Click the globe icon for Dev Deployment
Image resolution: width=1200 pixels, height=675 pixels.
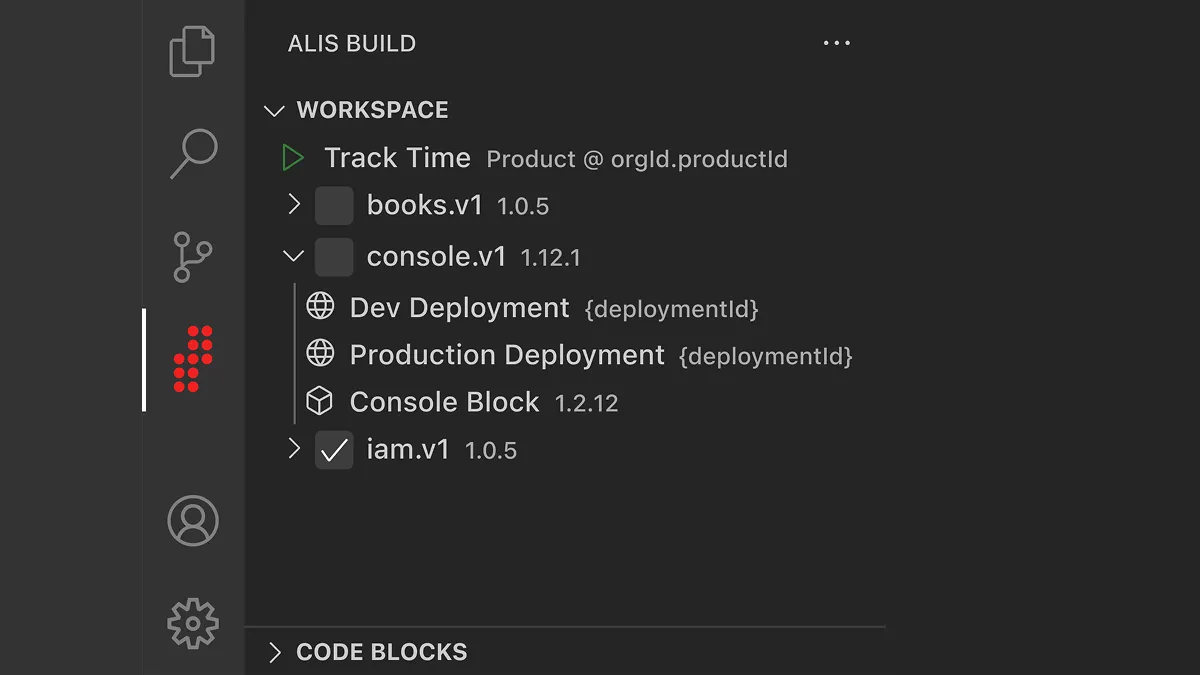tap(320, 306)
